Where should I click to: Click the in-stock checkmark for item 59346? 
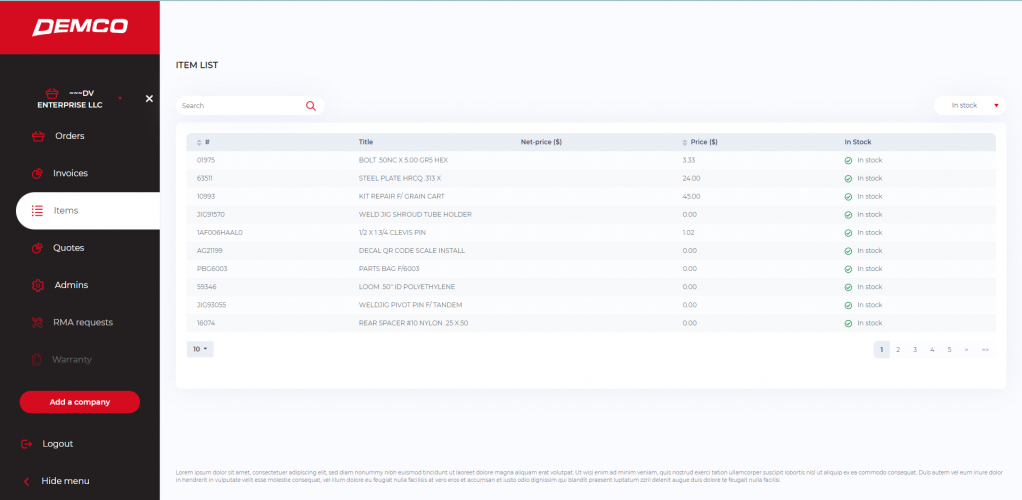point(848,287)
